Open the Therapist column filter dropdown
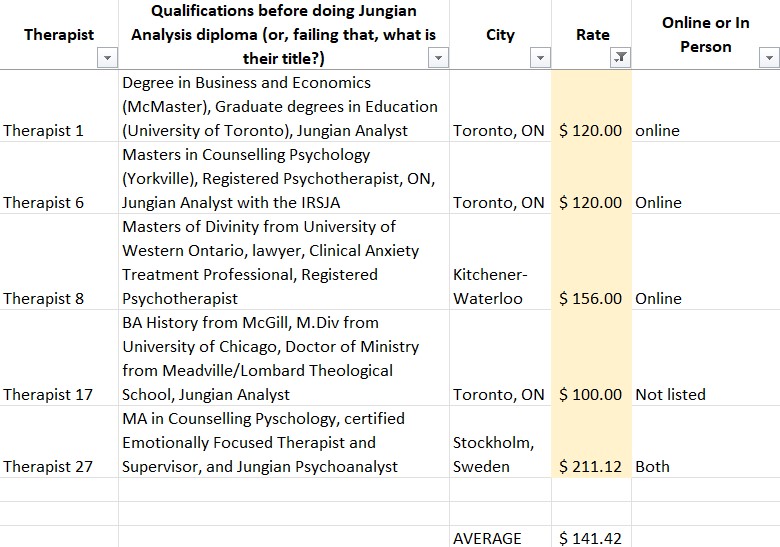780x547 pixels. [108, 59]
